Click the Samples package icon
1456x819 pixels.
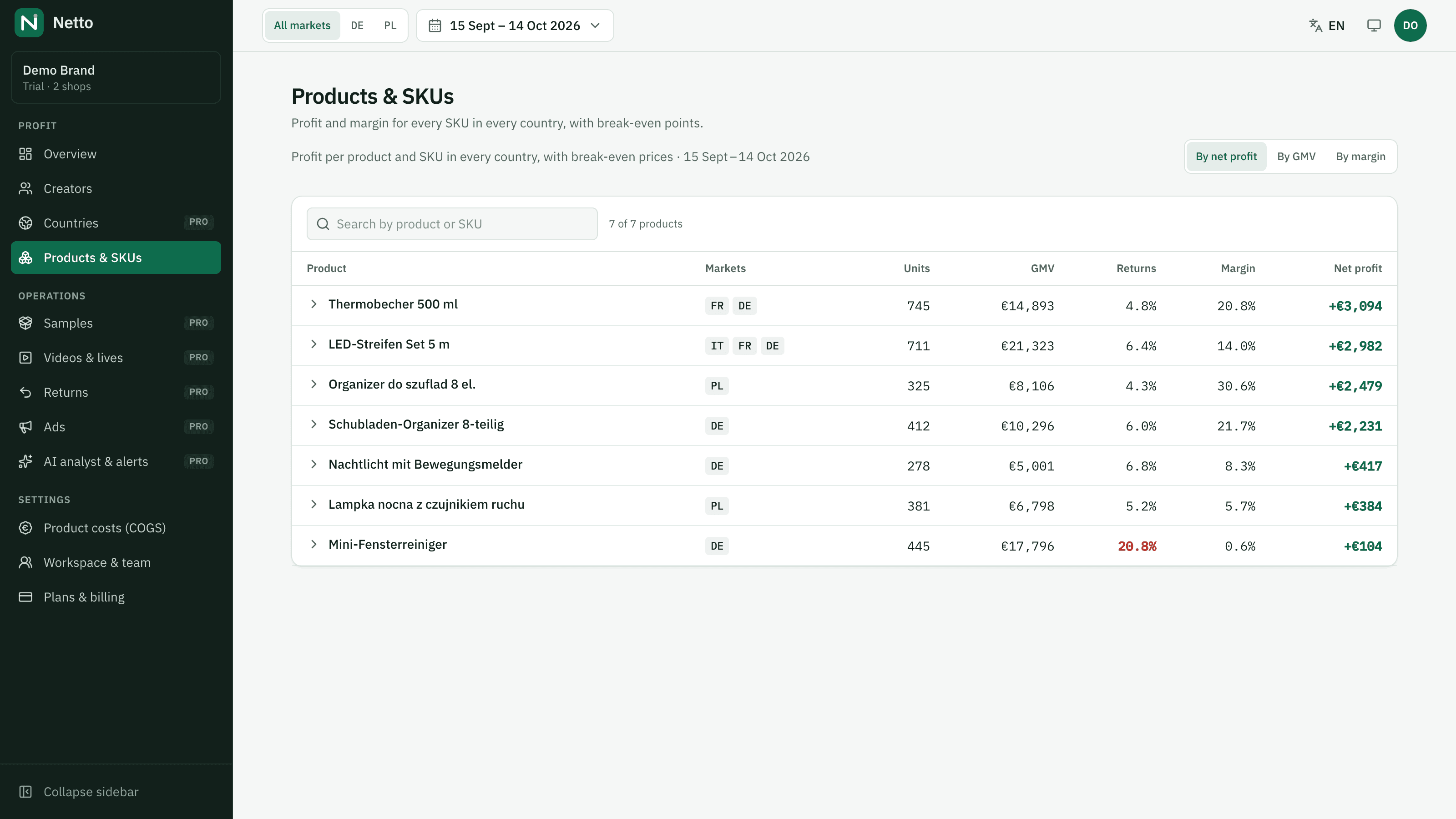pos(25,323)
